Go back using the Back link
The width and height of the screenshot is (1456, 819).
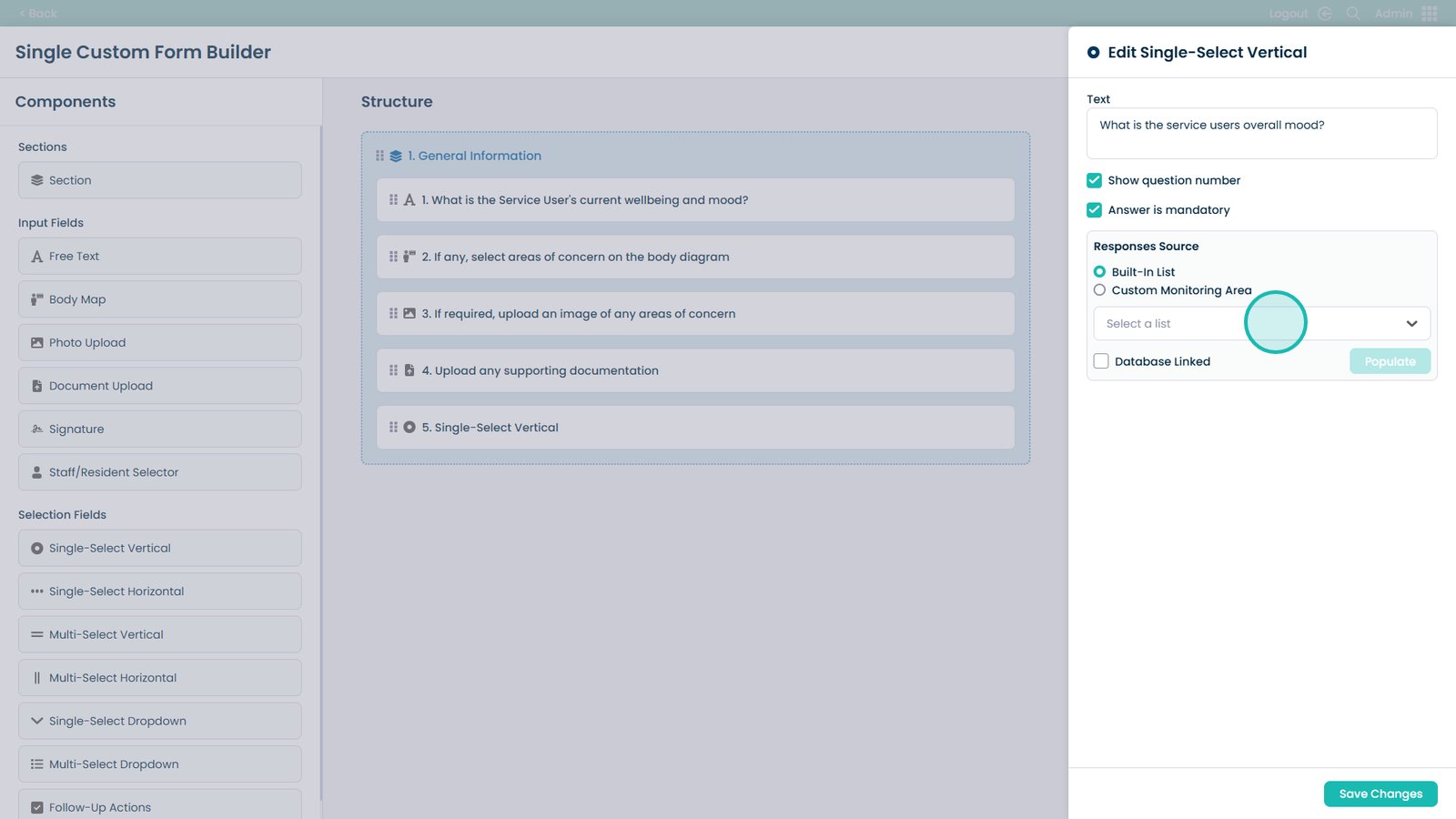coord(38,14)
